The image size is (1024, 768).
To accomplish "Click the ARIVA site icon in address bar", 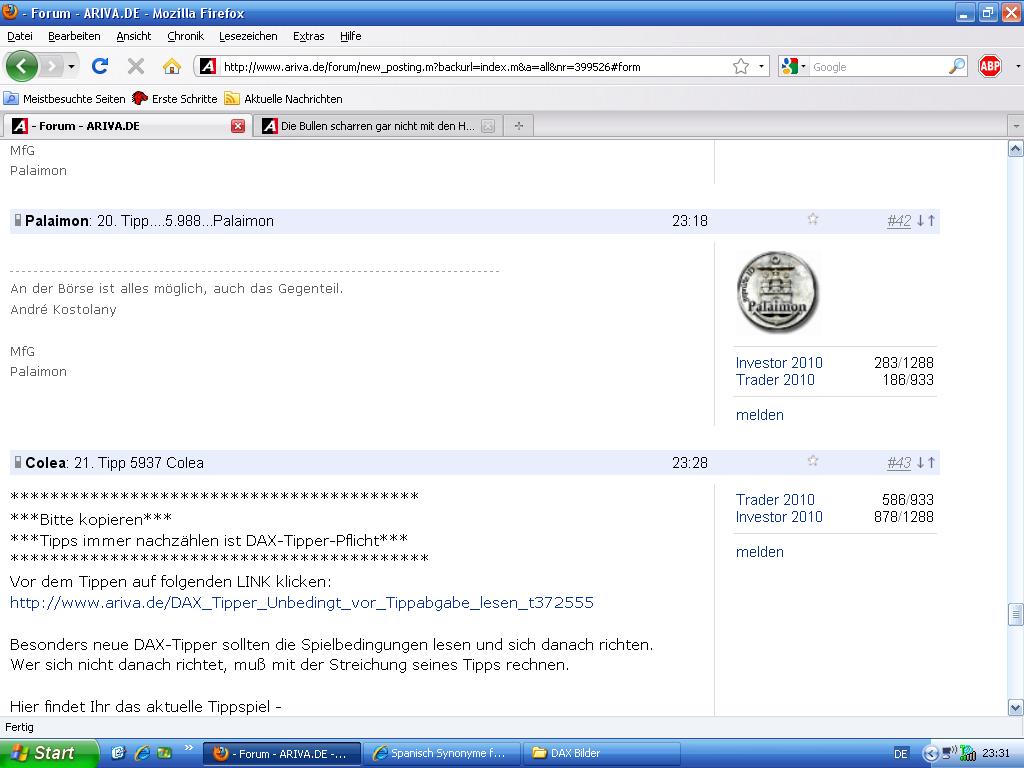I will pyautogui.click(x=208, y=66).
